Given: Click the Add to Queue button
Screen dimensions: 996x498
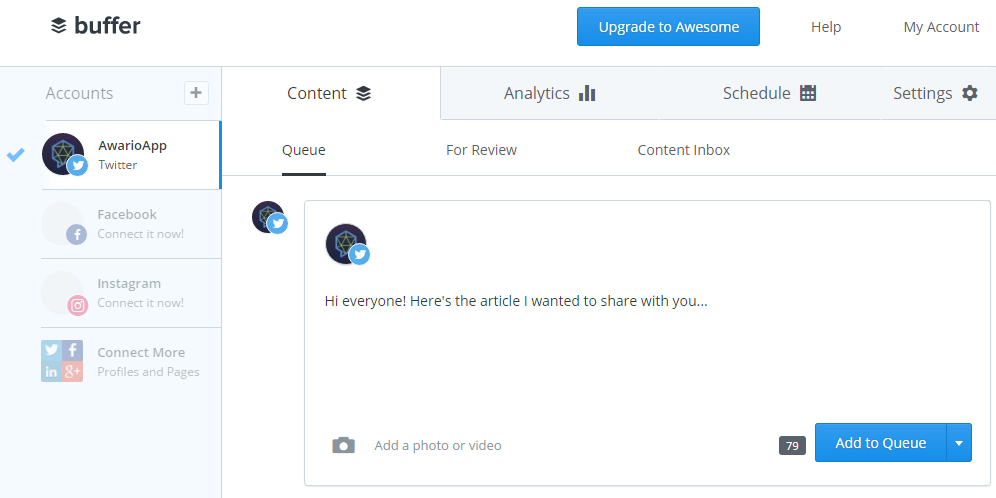Looking at the screenshot, I should tap(880, 443).
